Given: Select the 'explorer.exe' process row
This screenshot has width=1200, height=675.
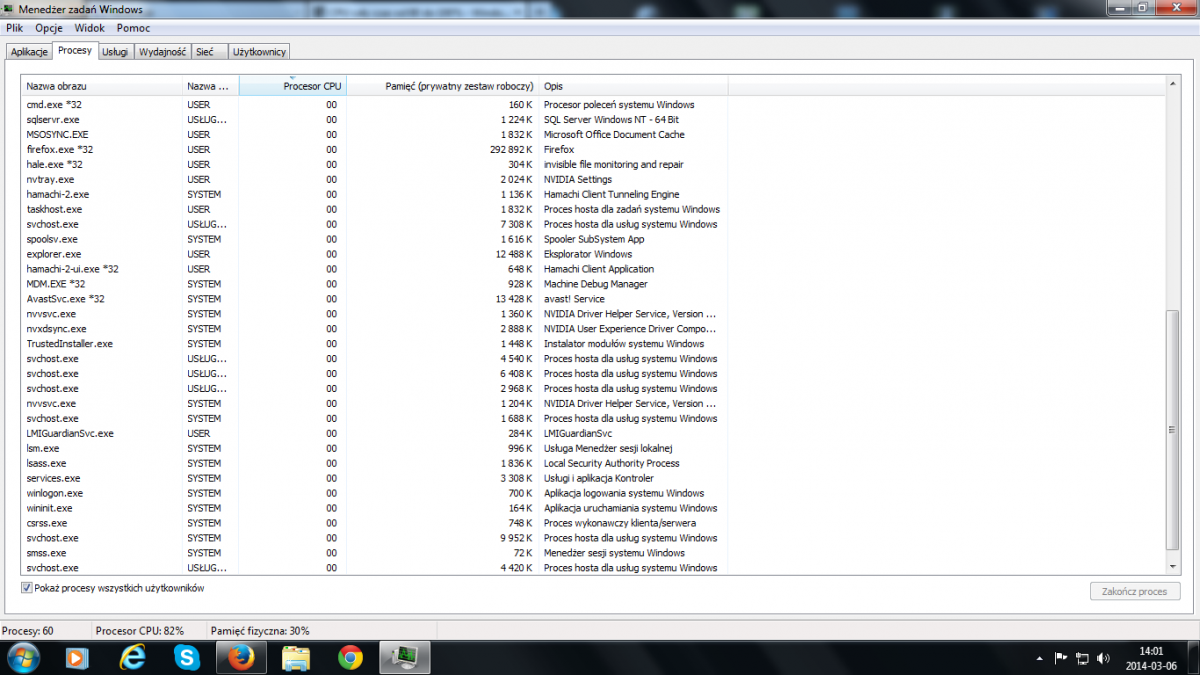Looking at the screenshot, I should (375, 254).
